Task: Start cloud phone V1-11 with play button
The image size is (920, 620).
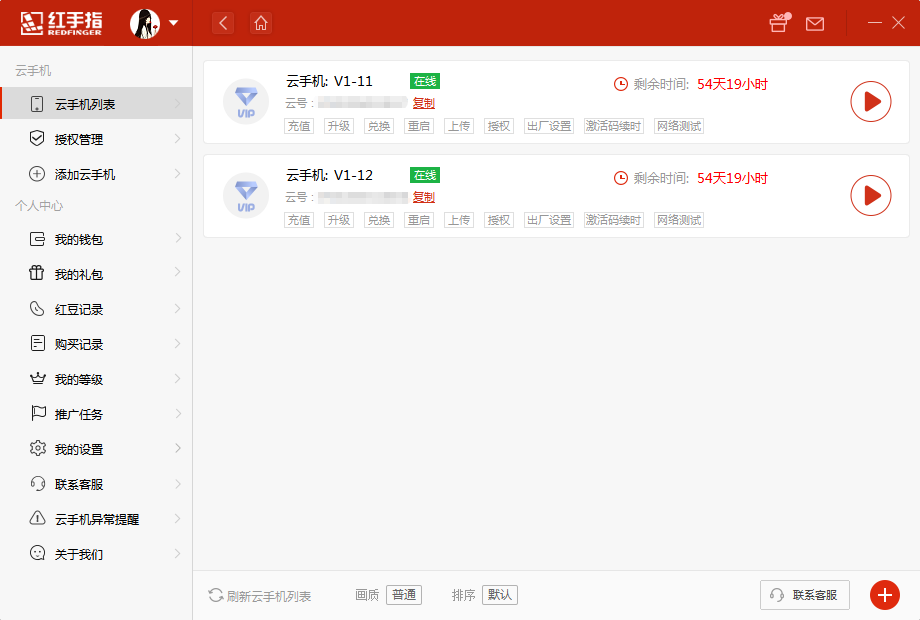Action: click(x=870, y=101)
